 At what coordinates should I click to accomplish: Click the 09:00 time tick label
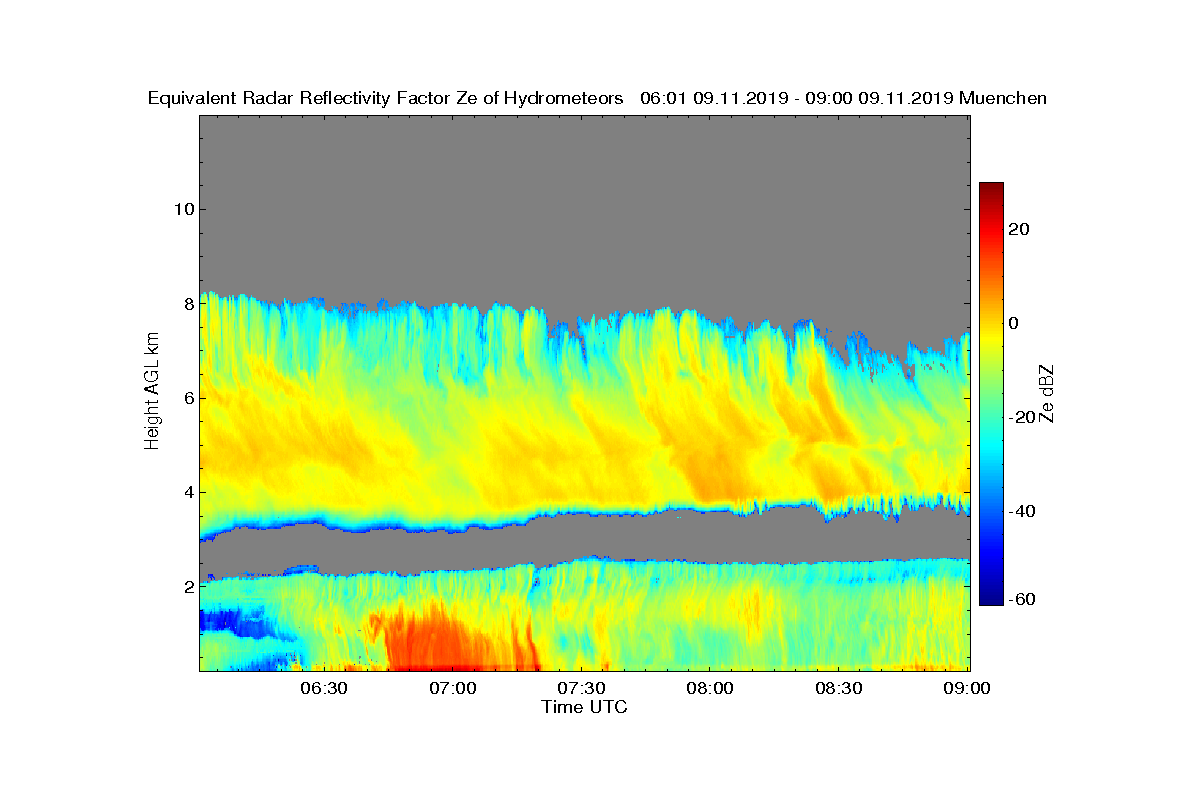point(968,688)
